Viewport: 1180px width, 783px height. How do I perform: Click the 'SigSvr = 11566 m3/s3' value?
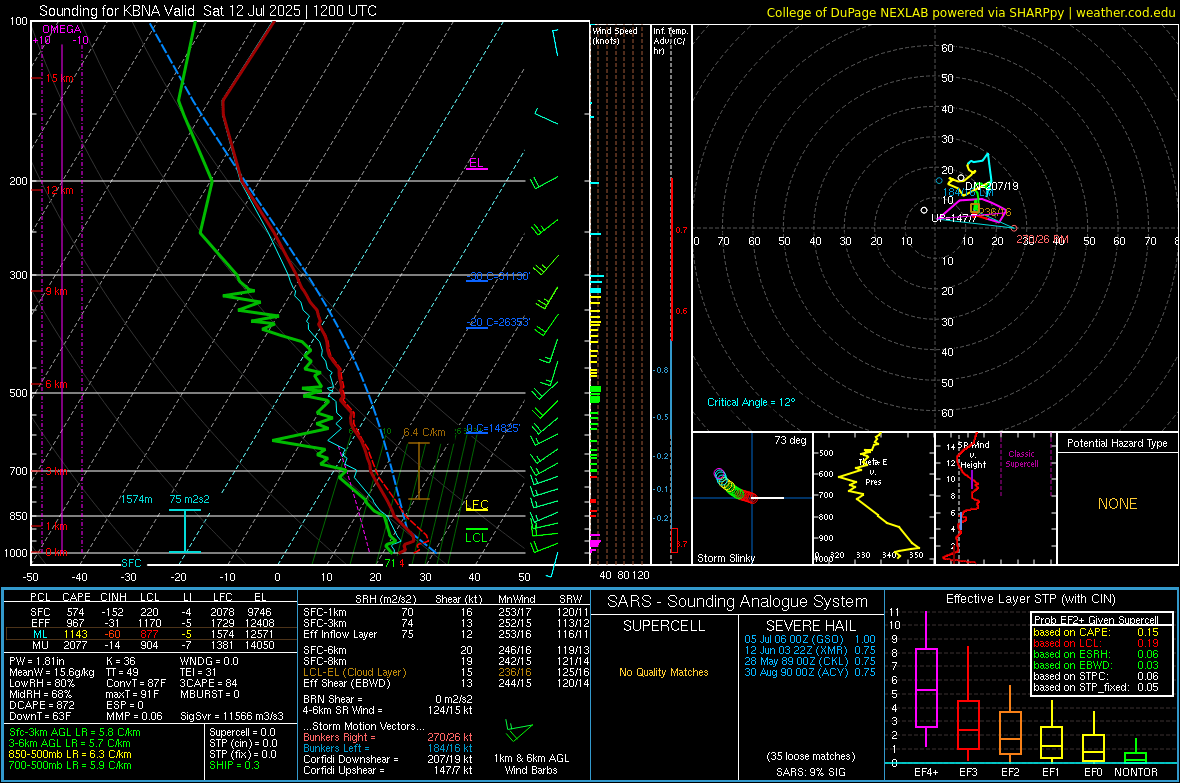(232, 716)
